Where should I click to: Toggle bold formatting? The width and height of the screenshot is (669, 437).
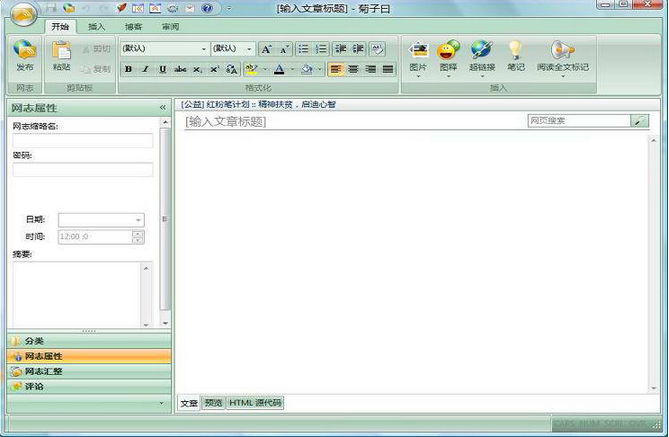pos(128,69)
